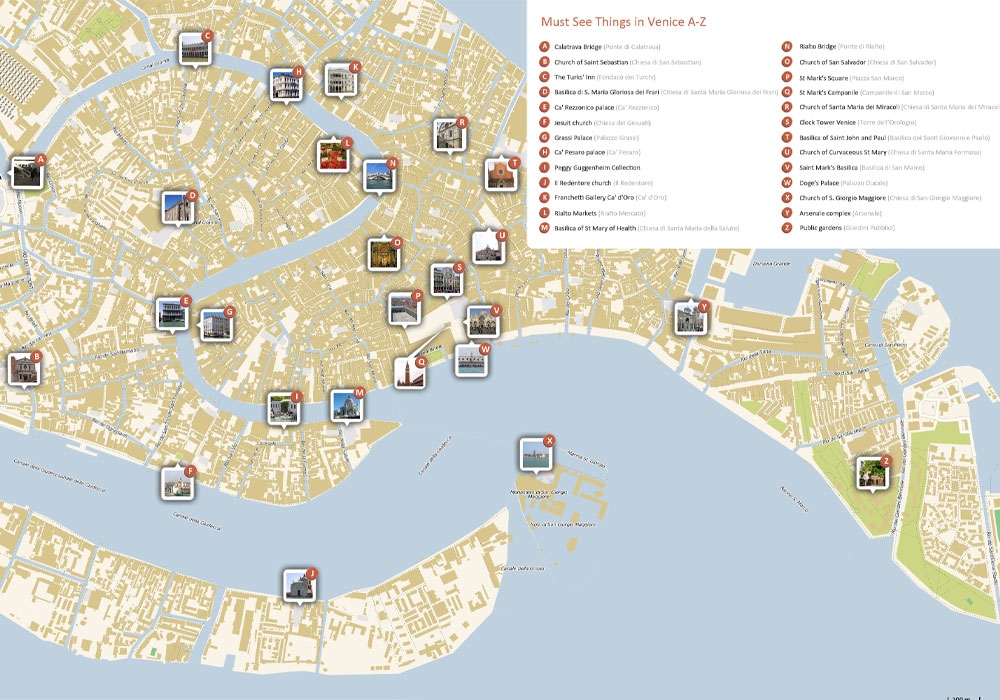Click 'Church of Santa Maria dei Miracoli' text
This screenshot has width=1000, height=700.
[849, 107]
